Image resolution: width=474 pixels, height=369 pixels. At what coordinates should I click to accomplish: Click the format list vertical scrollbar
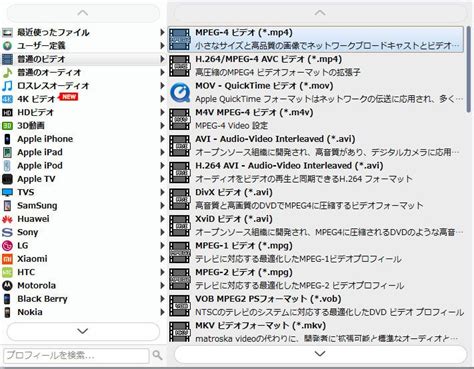(468, 69)
